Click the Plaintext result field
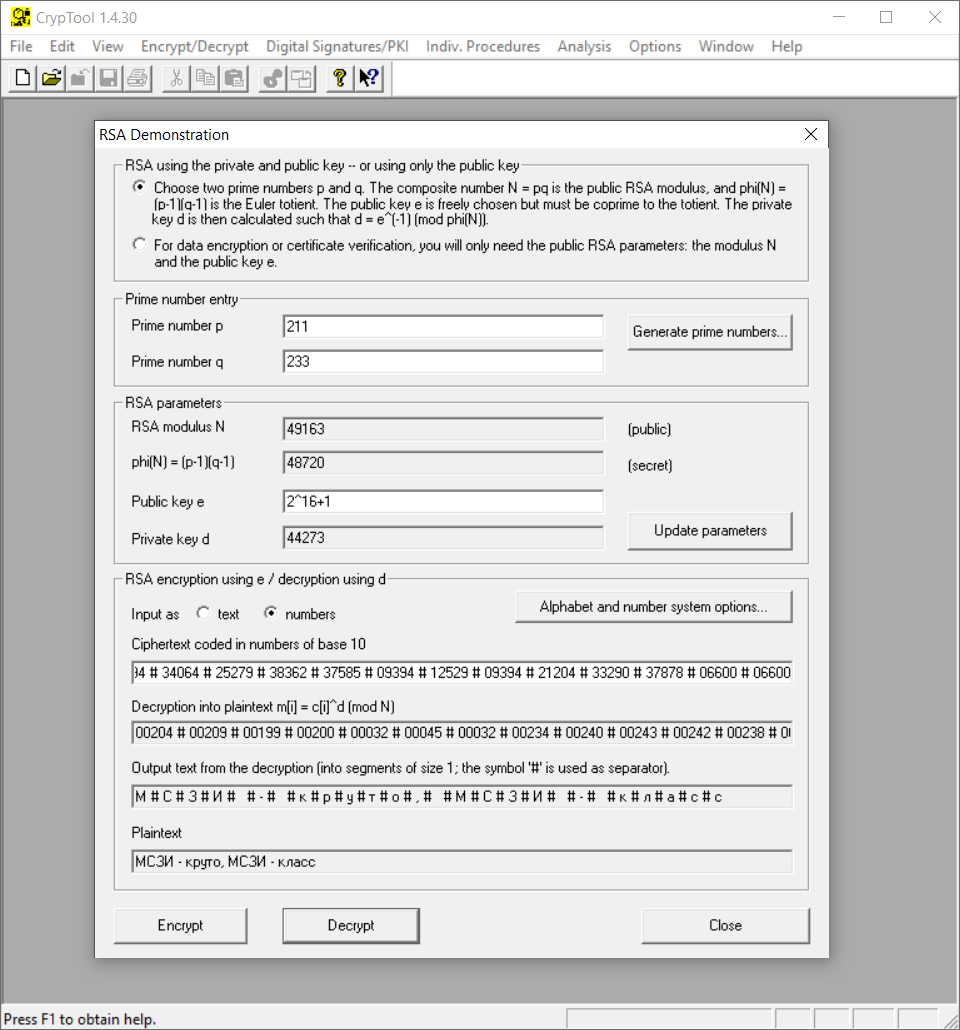The height and width of the screenshot is (1030, 960). click(x=462, y=861)
